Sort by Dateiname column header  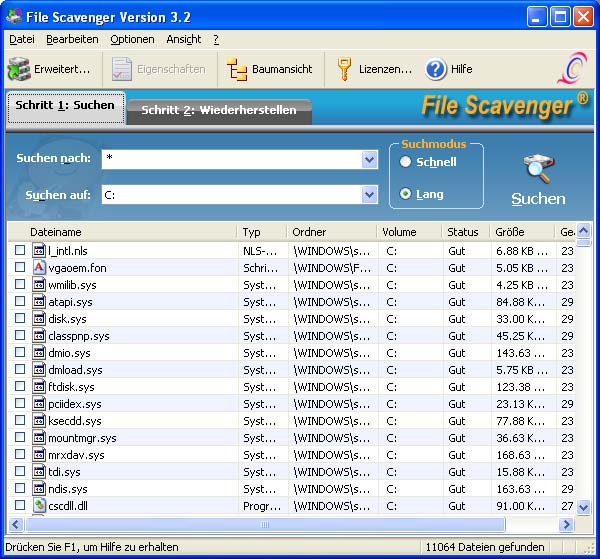(x=122, y=232)
